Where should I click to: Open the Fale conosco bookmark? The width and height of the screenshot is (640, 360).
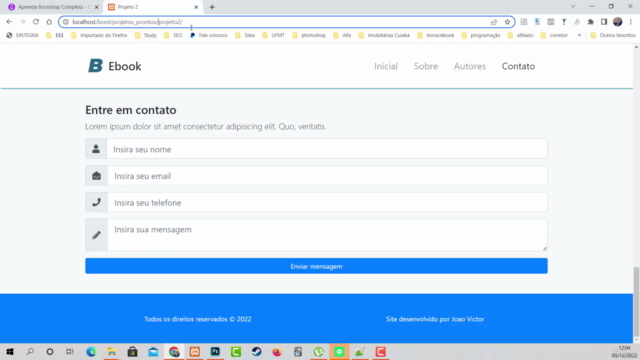coord(209,35)
